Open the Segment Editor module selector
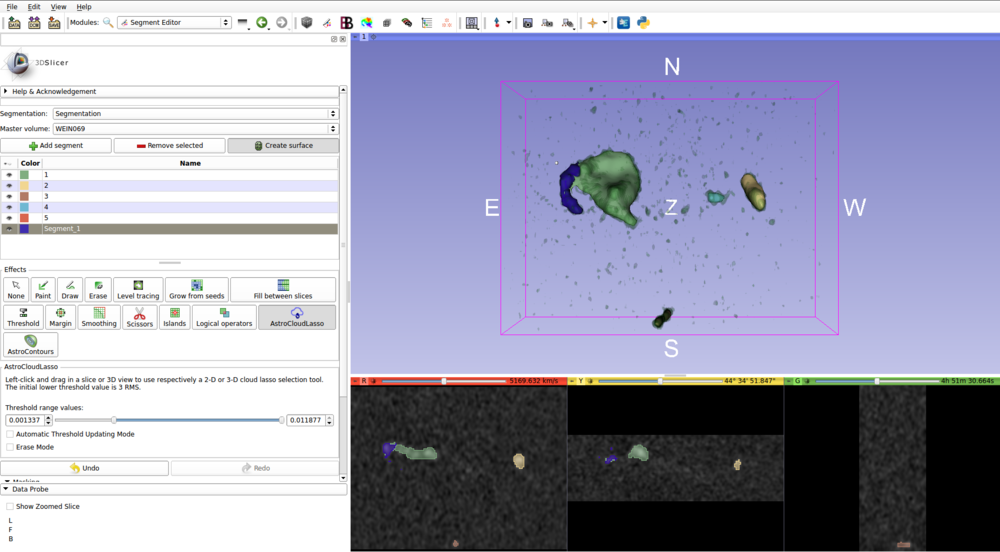This screenshot has width=1000, height=552. [174, 22]
